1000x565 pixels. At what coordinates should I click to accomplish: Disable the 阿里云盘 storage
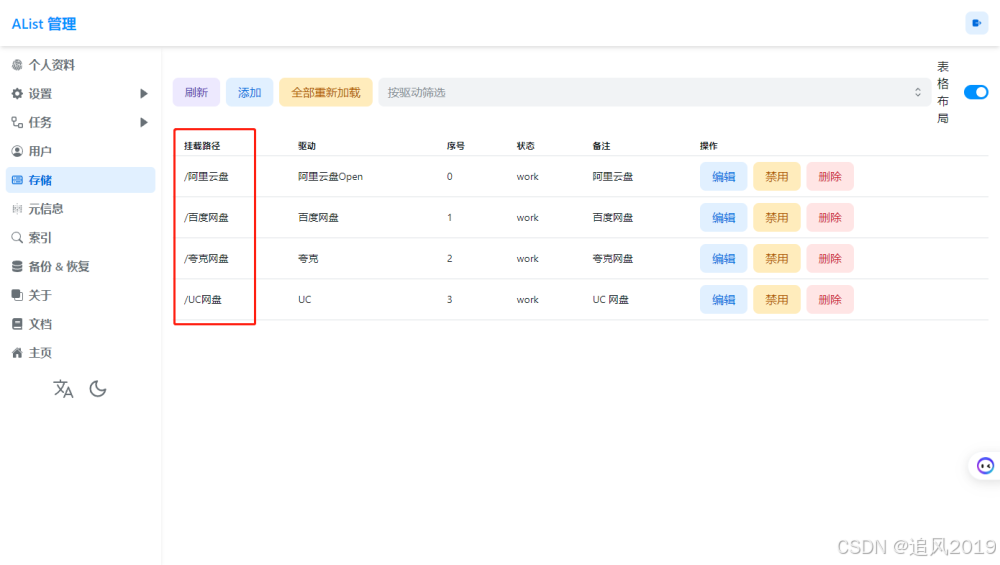[776, 177]
